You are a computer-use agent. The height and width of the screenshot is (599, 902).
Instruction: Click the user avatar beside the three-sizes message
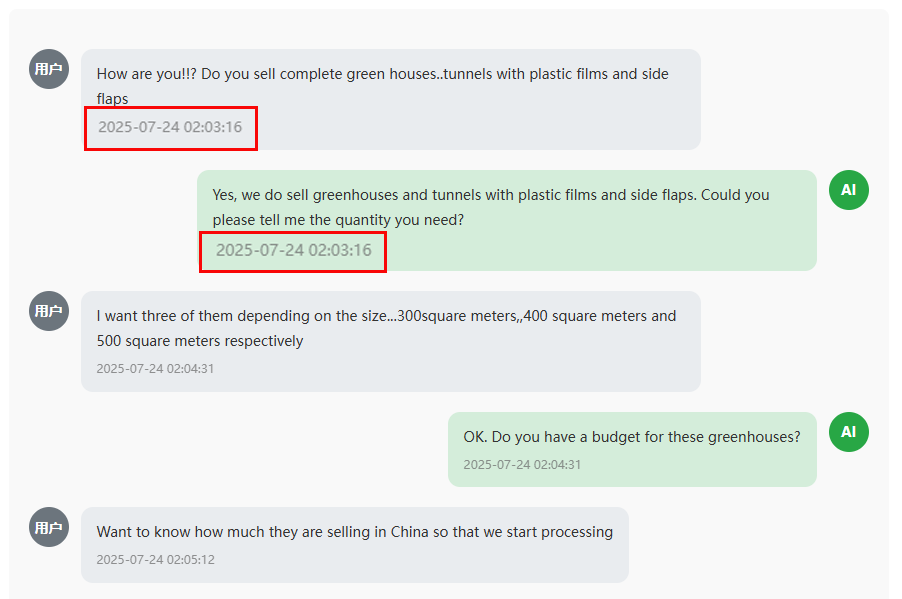click(49, 311)
